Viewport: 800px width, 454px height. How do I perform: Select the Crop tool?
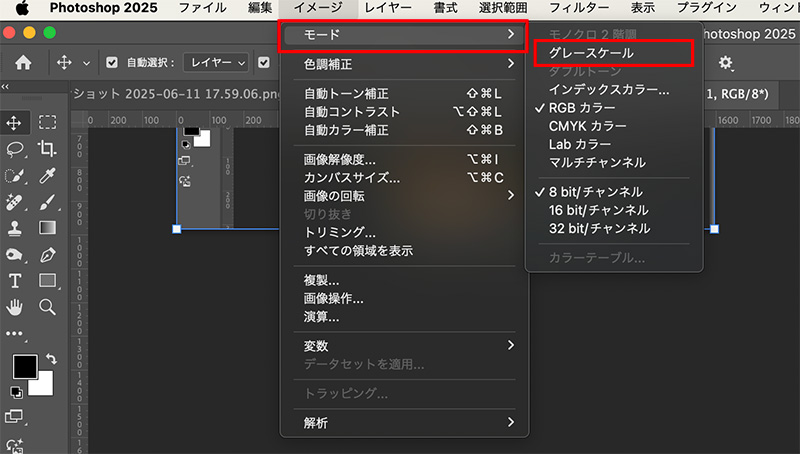[x=47, y=149]
